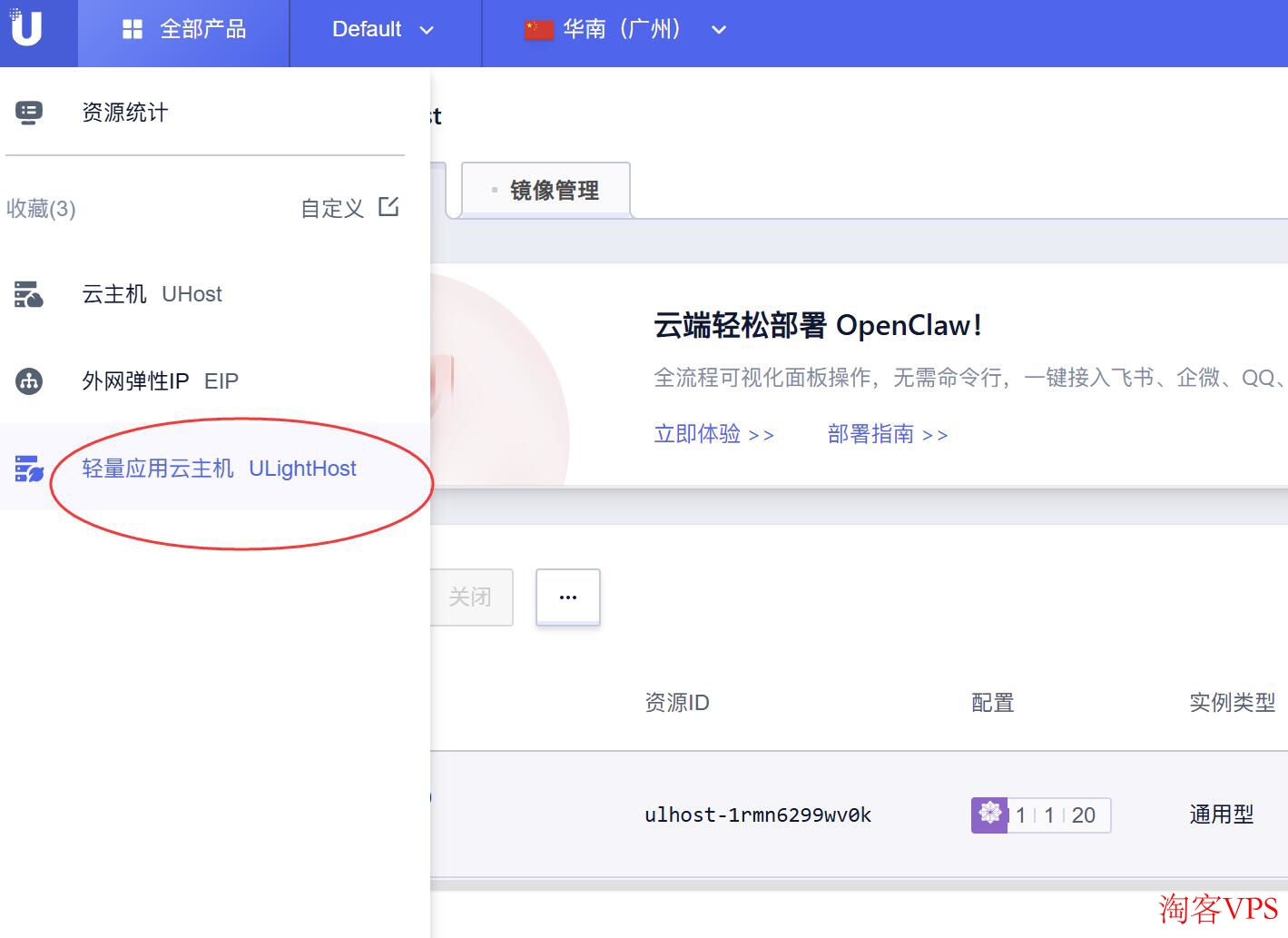Image resolution: width=1288 pixels, height=938 pixels.
Task: Click the 资源ID column header
Action: tap(677, 703)
